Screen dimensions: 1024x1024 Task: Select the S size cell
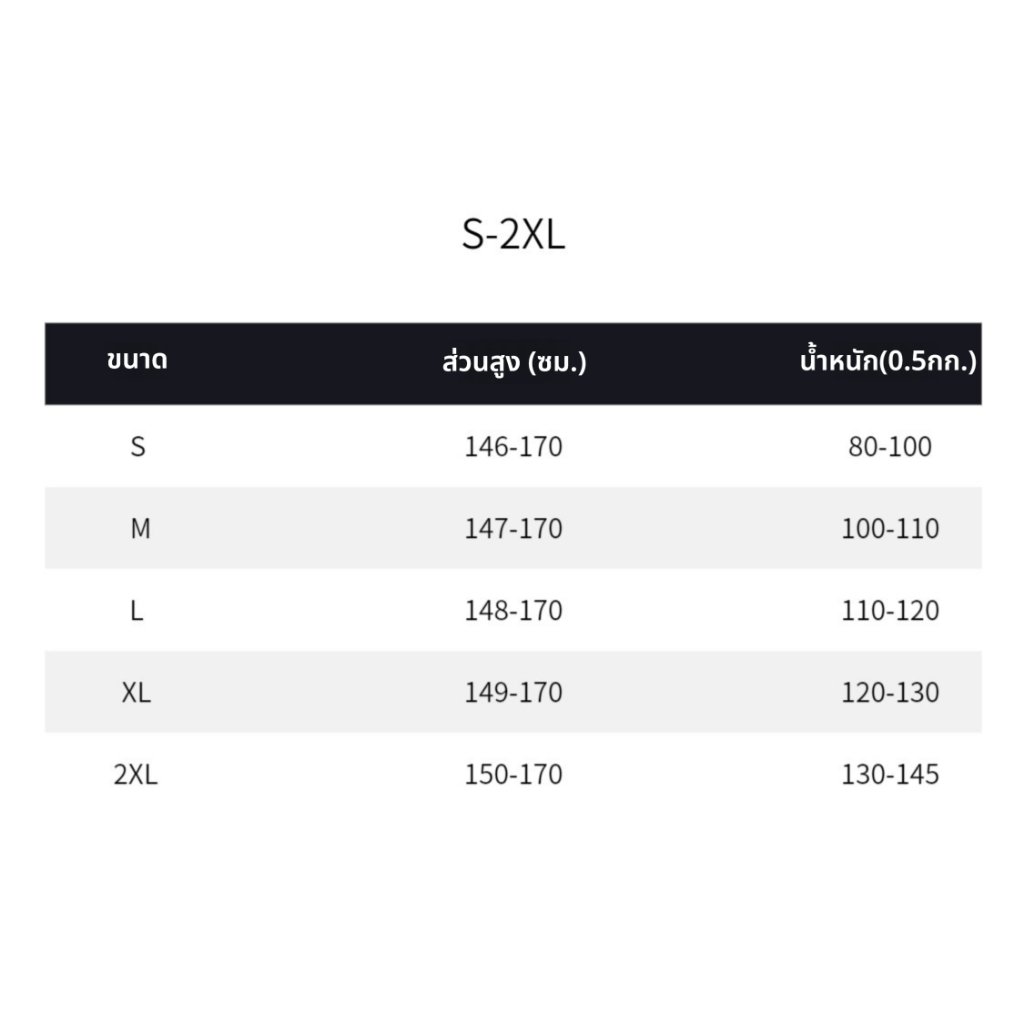coord(138,447)
